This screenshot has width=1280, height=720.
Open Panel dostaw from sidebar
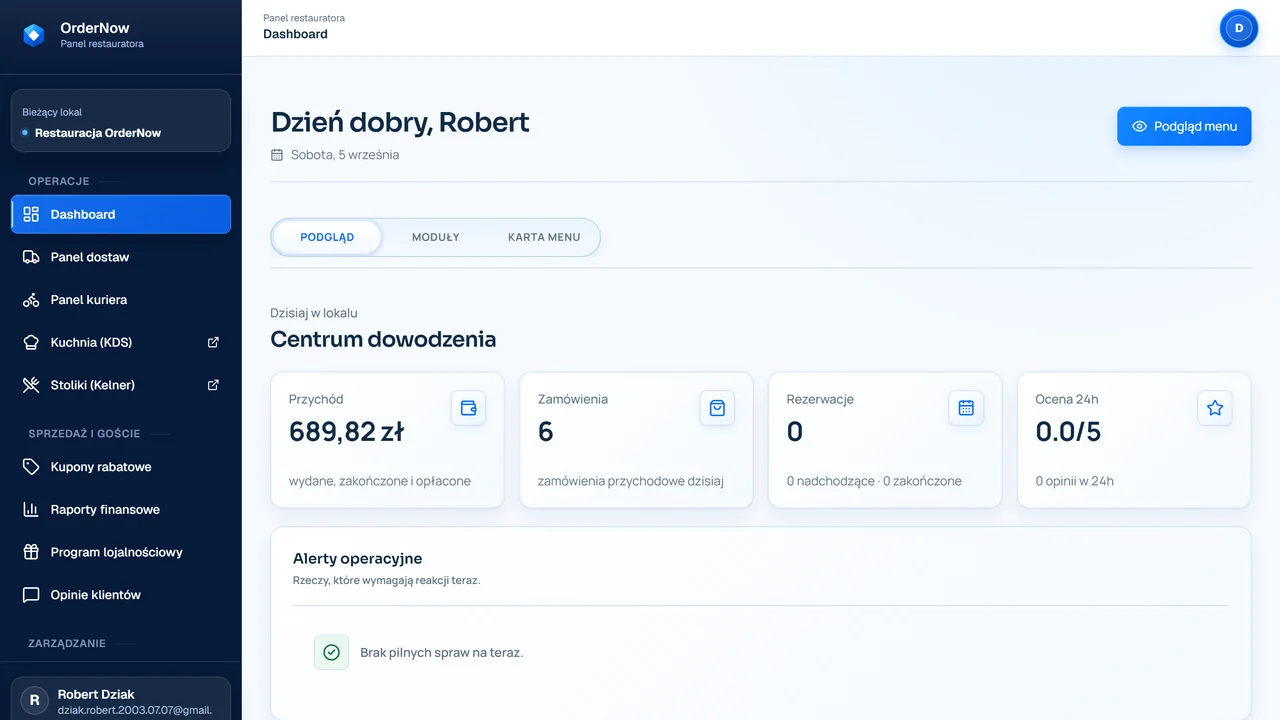click(x=121, y=257)
